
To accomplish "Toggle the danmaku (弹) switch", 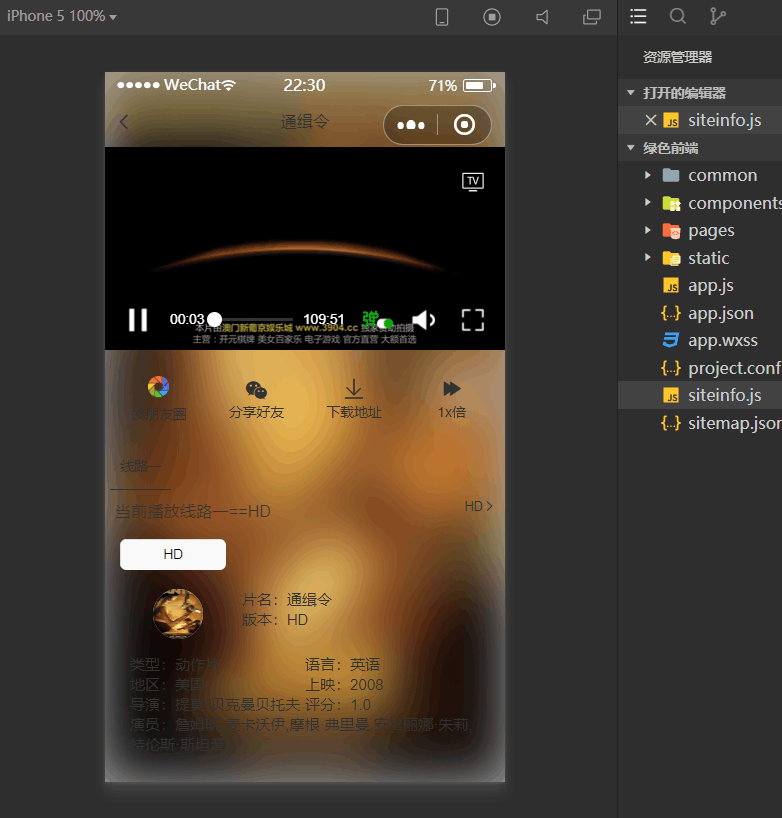I will click(x=378, y=320).
